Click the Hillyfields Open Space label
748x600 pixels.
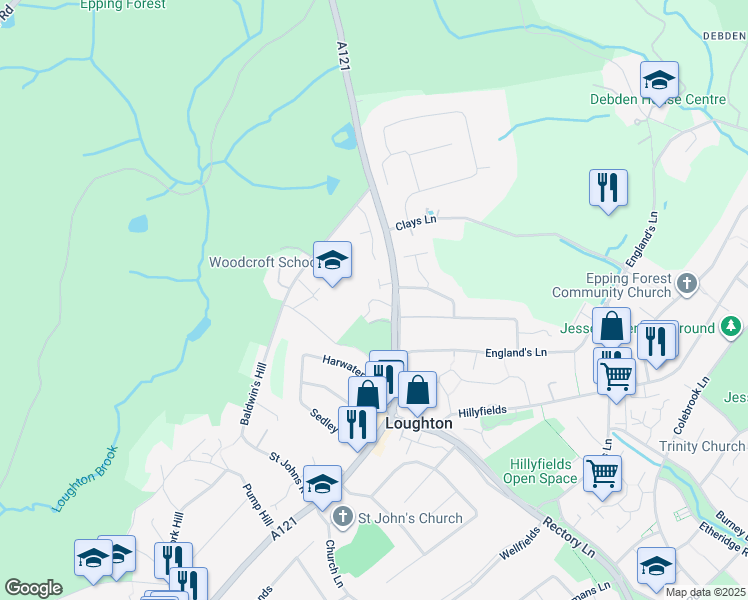click(540, 471)
